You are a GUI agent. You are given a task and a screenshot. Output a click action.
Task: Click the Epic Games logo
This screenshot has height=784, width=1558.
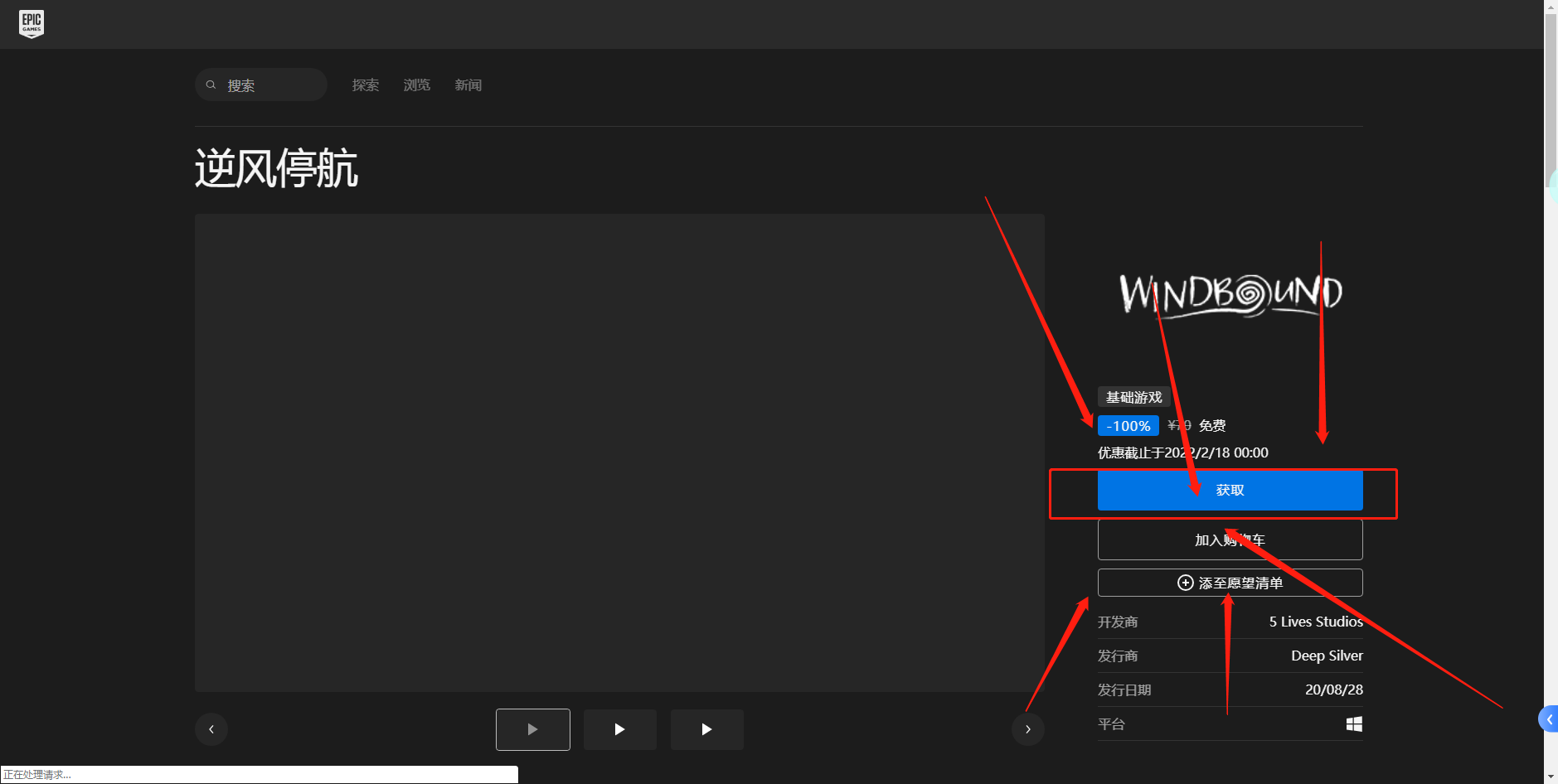(32, 23)
